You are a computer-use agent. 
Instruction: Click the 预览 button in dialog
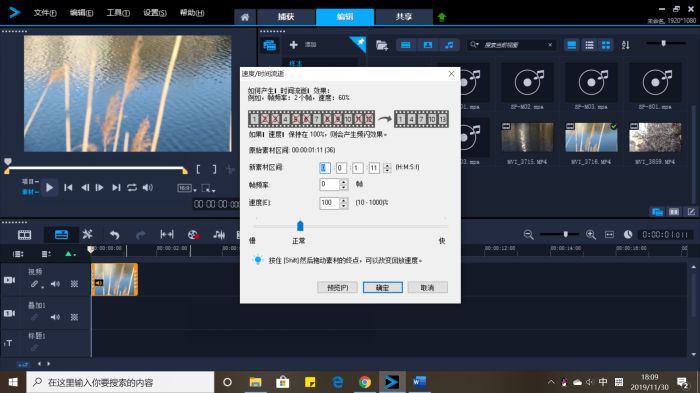point(338,288)
